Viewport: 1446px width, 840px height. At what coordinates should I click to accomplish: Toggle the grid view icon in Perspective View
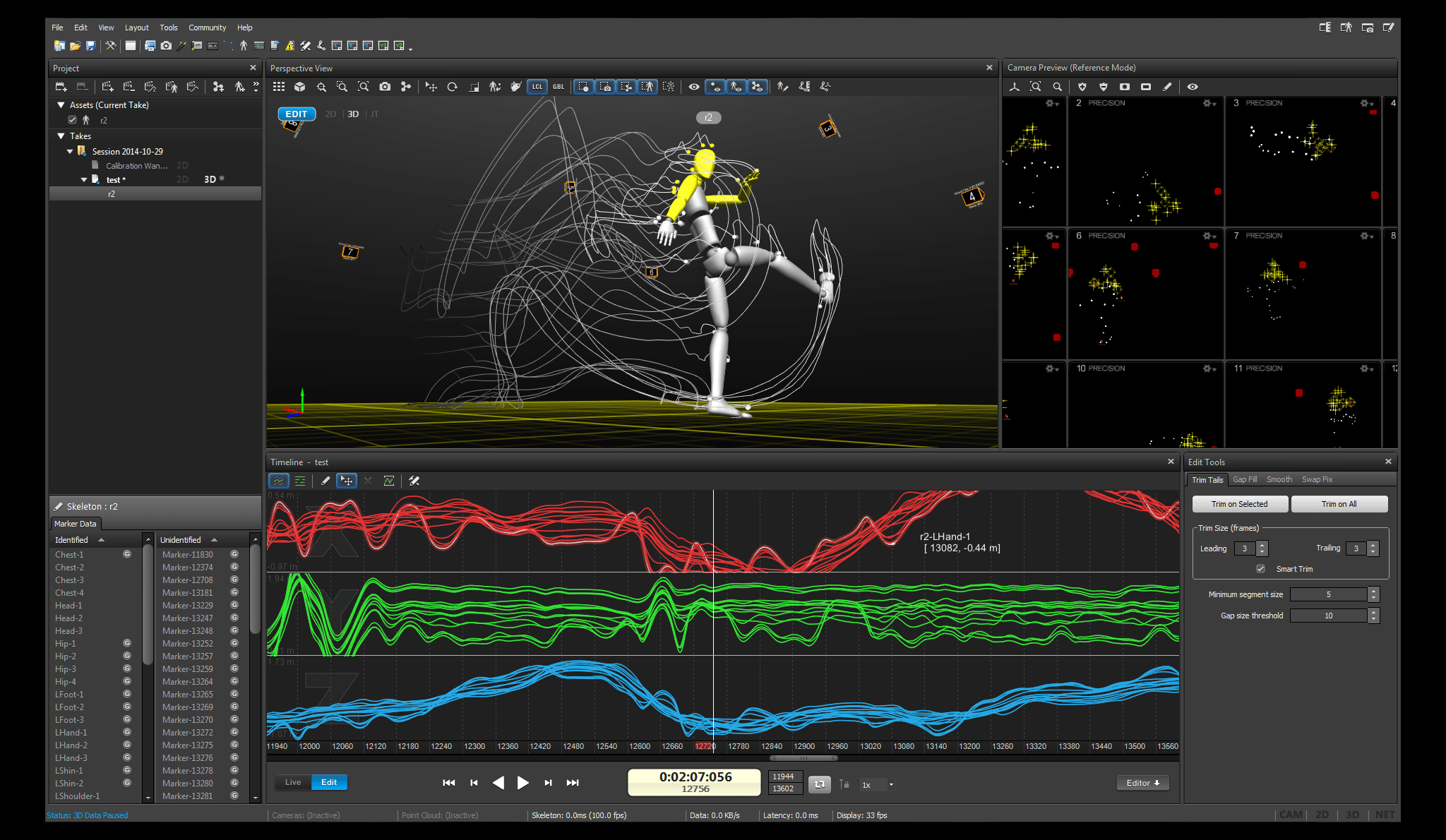tap(279, 87)
